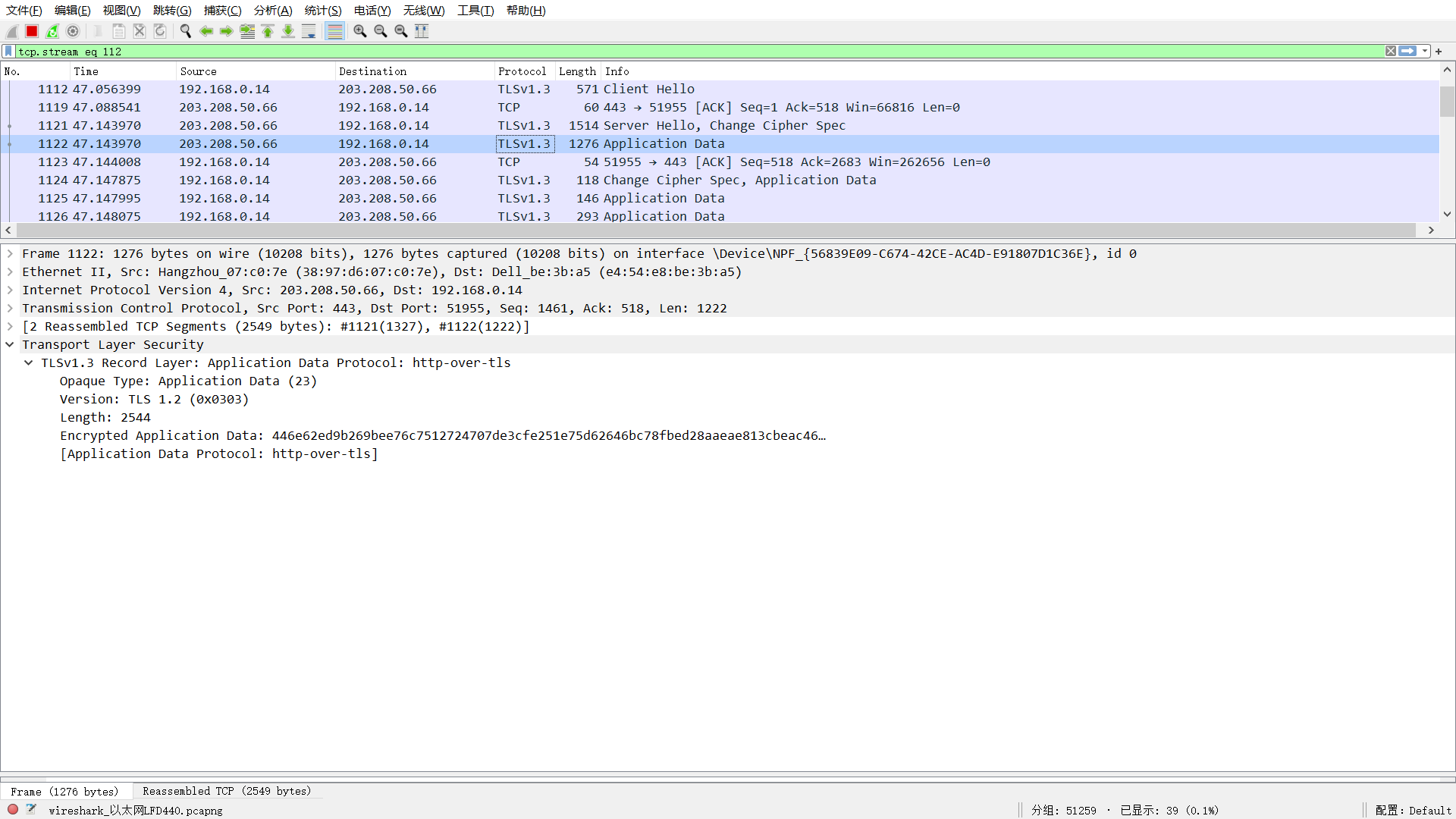Viewport: 1456px width, 819px height.
Task: Toggle packet list colorization
Action: click(x=334, y=31)
